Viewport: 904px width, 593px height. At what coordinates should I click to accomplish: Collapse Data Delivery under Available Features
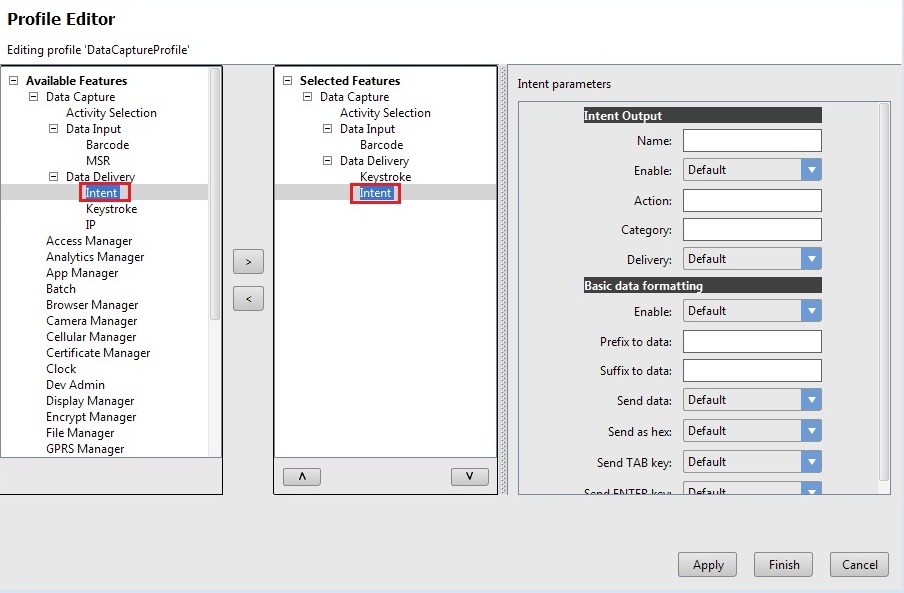(x=53, y=177)
